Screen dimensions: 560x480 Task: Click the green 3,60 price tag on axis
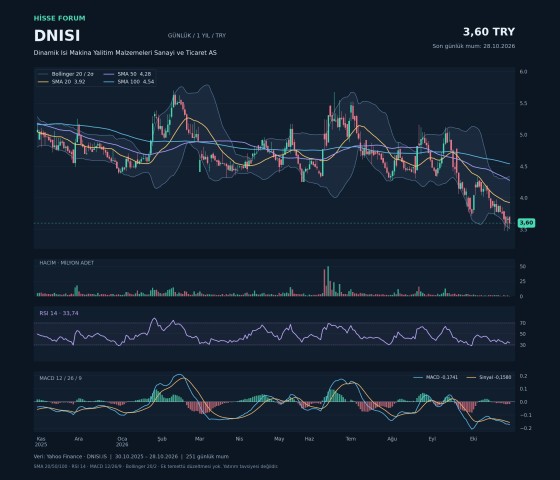(526, 223)
